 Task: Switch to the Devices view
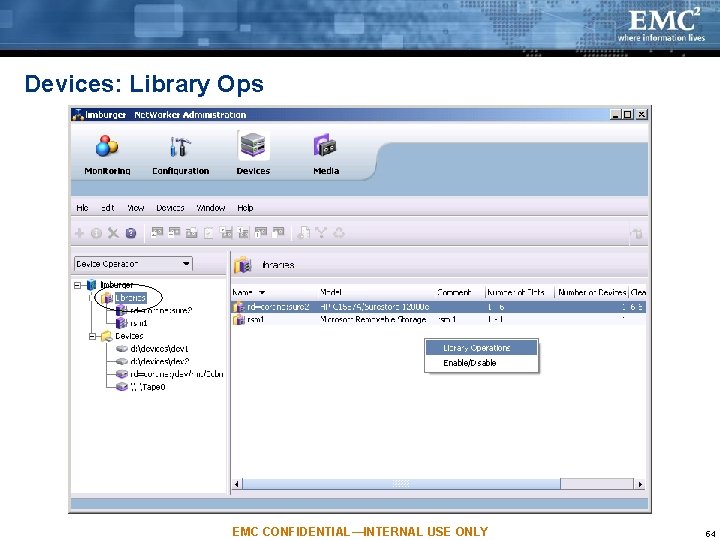[253, 155]
